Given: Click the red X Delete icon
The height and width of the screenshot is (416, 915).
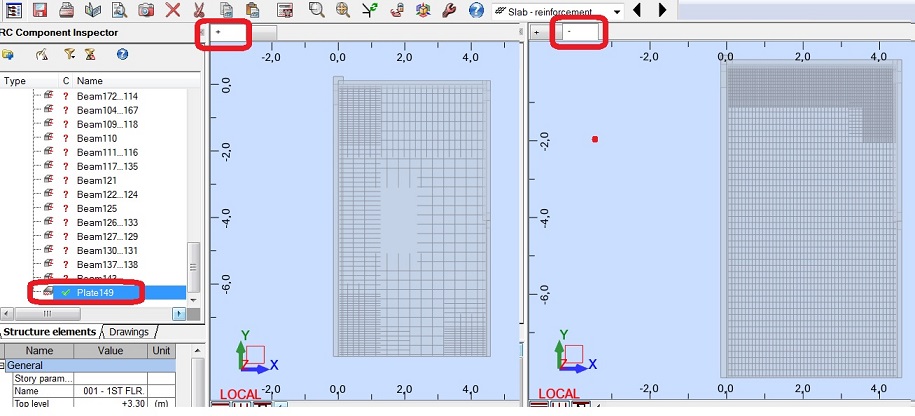Looking at the screenshot, I should click(x=172, y=10).
